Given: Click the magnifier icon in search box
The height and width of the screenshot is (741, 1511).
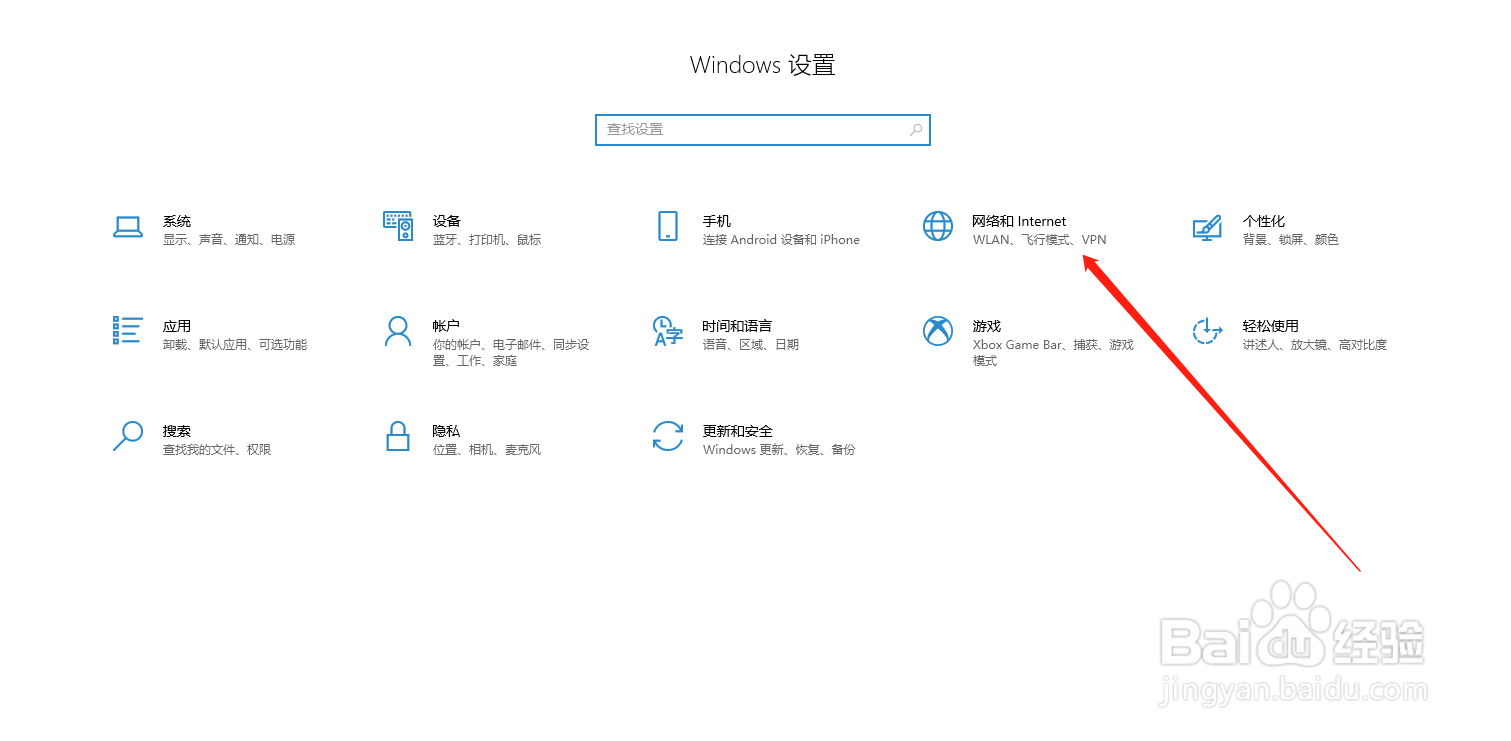Looking at the screenshot, I should 915,130.
